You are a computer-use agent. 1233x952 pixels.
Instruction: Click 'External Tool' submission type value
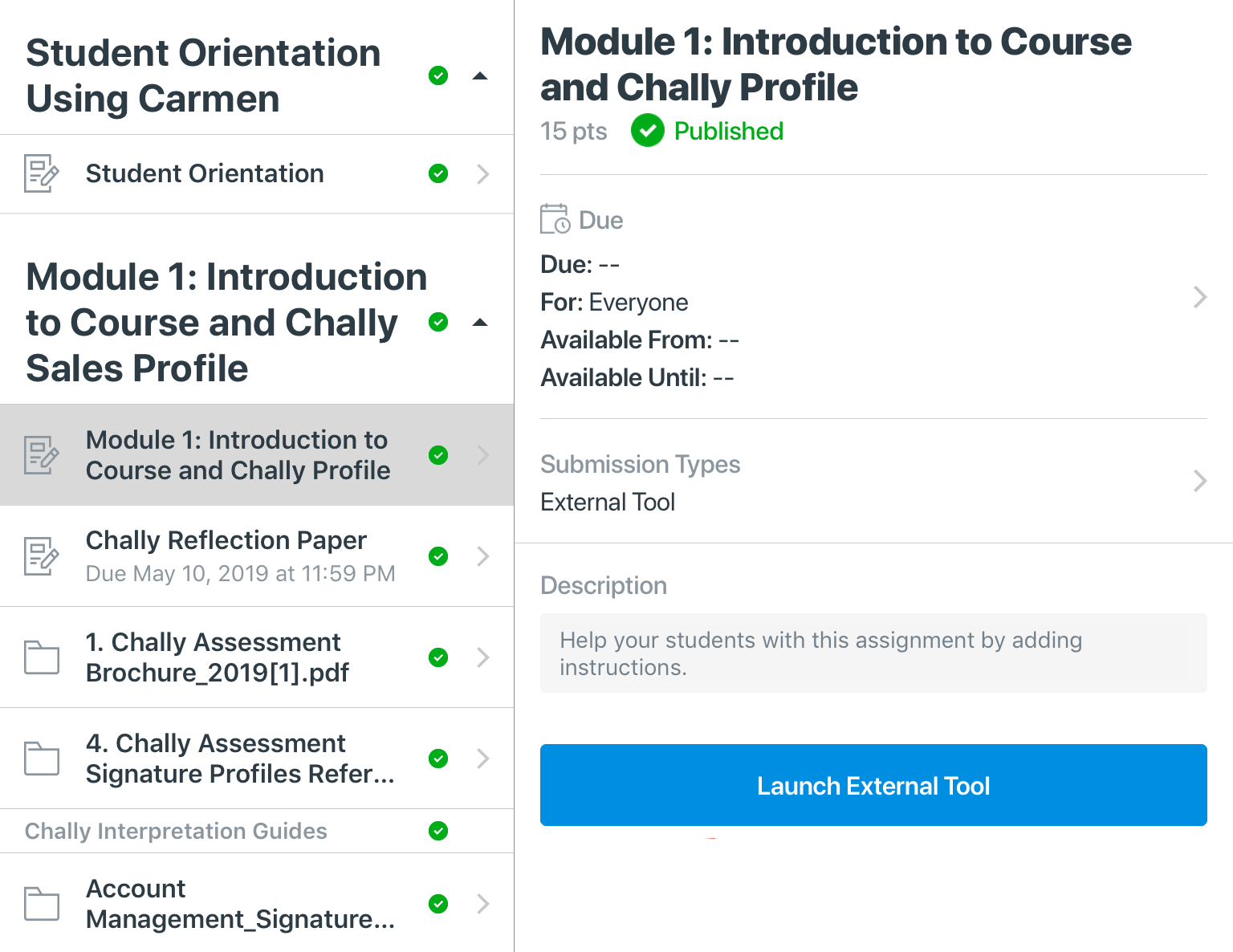pyautogui.click(x=608, y=502)
